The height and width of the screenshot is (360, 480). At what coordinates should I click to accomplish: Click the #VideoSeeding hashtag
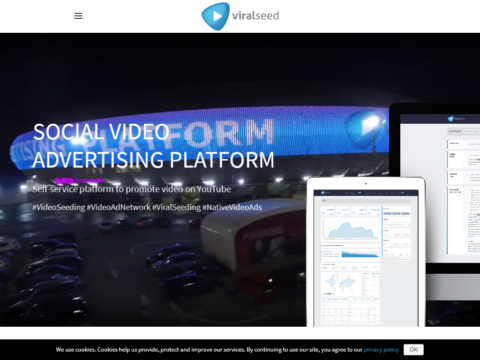click(59, 207)
